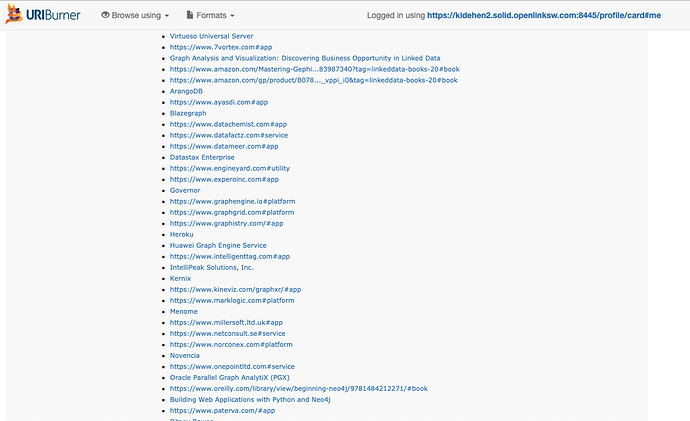This screenshot has width=690, height=421.
Task: Open the Formats dropdown menu
Action: tap(211, 15)
